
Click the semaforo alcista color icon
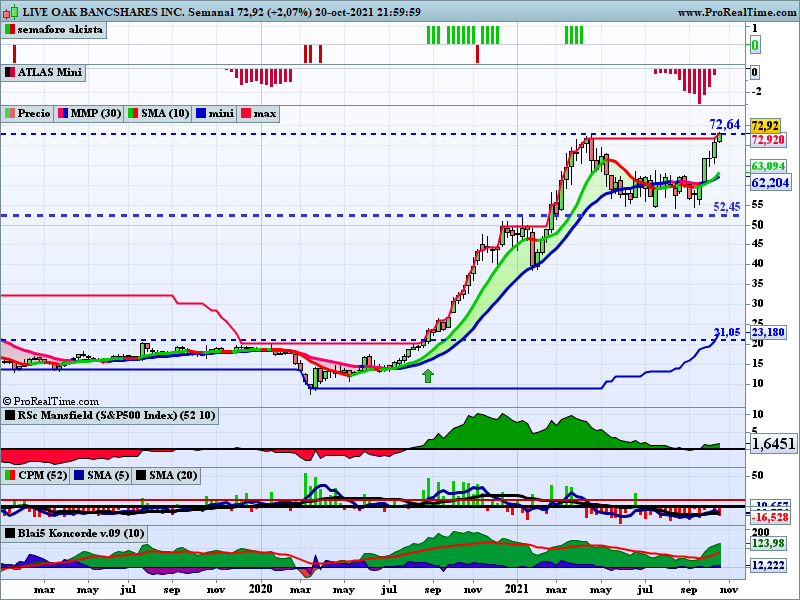(x=10, y=30)
